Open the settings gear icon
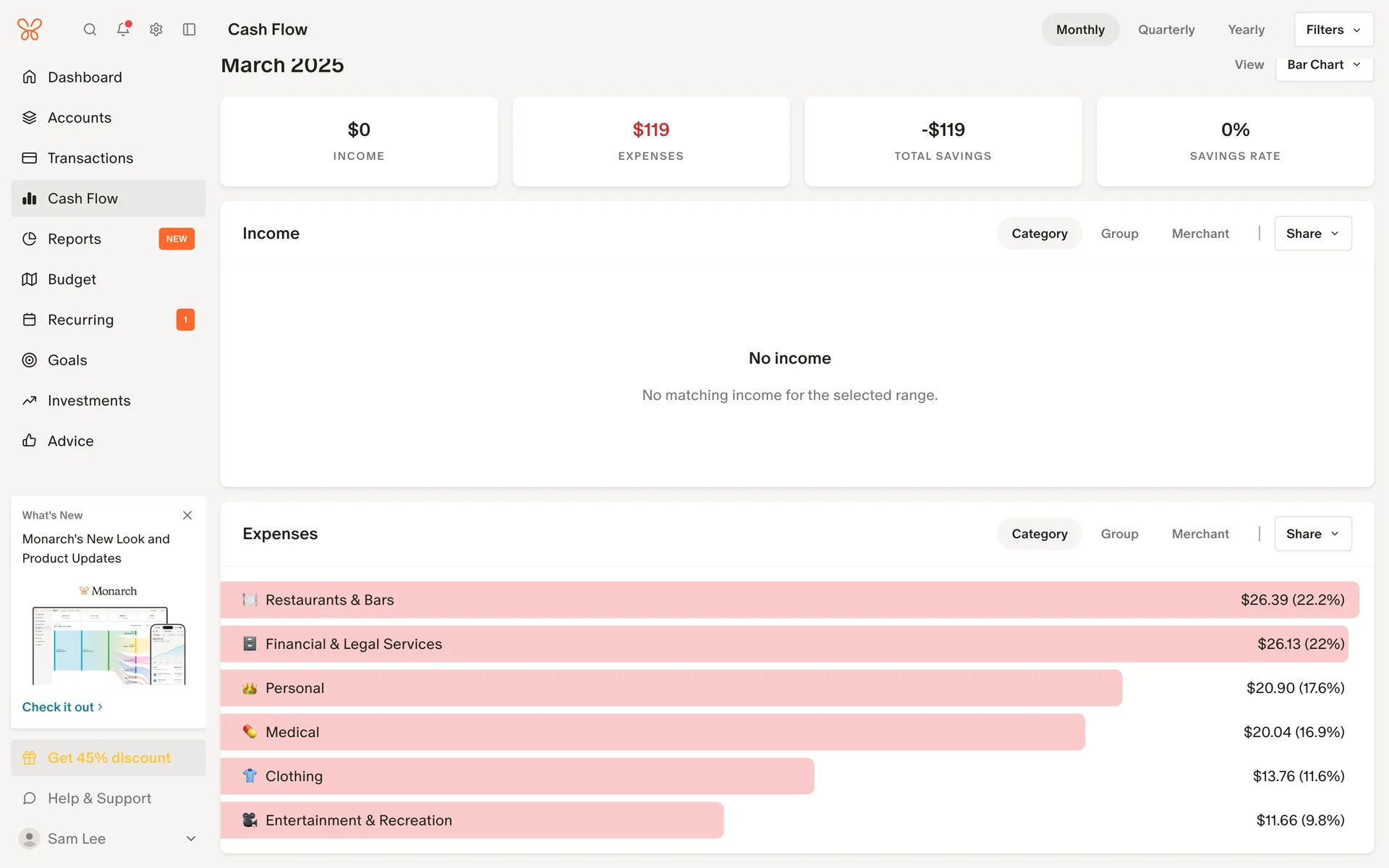 click(x=156, y=30)
